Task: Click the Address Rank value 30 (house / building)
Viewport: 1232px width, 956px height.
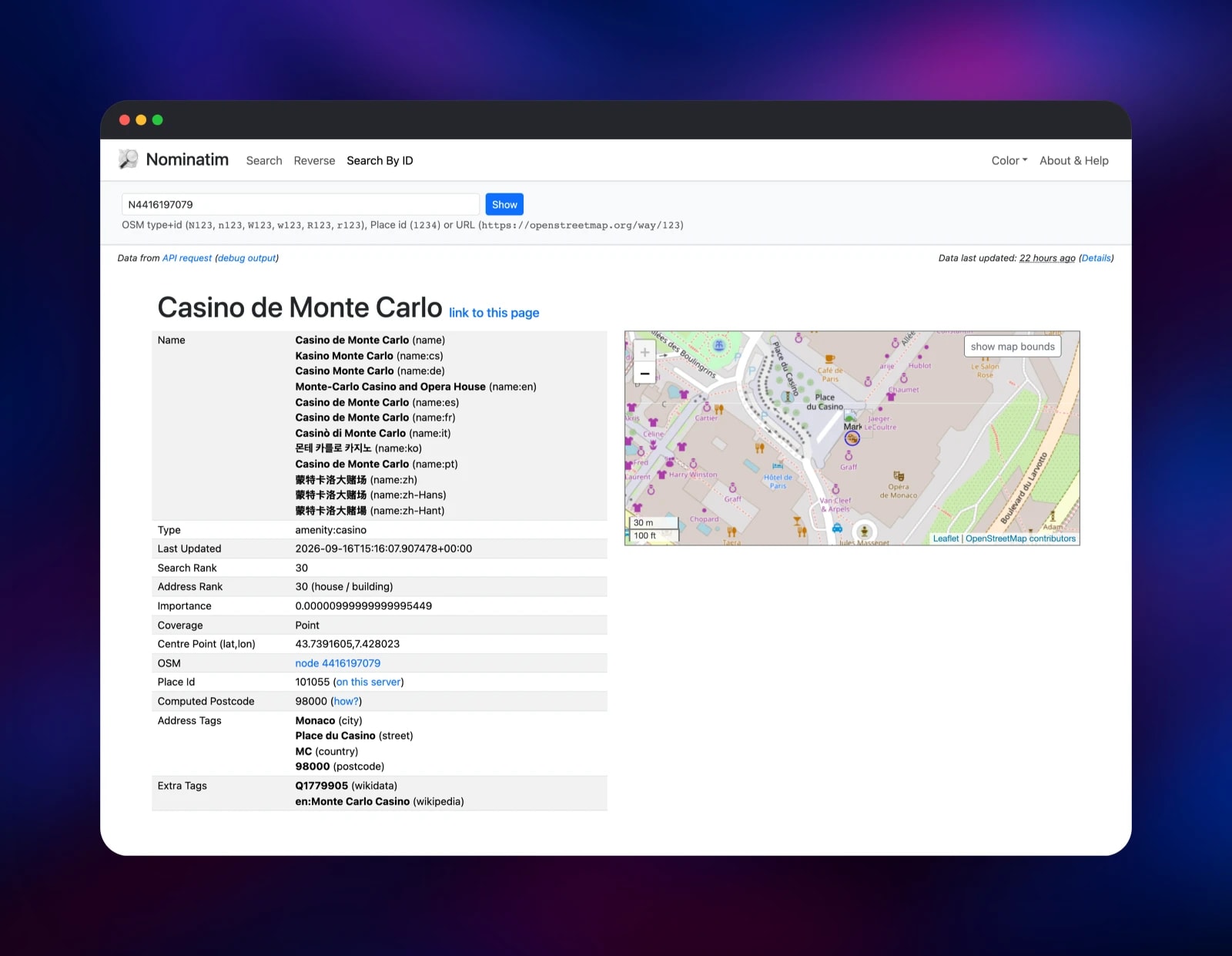Action: pos(344,586)
